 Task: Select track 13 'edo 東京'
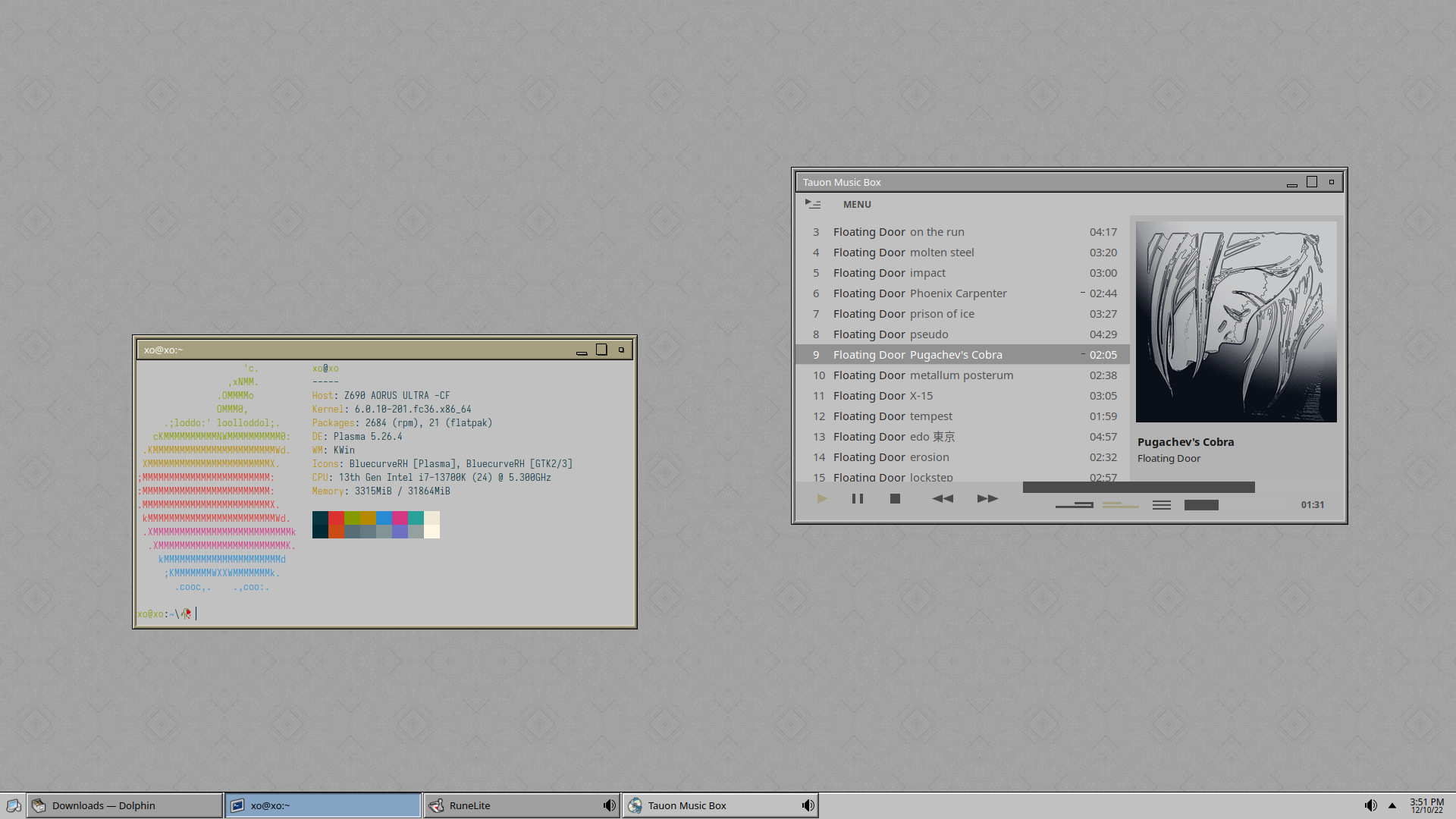tap(962, 437)
